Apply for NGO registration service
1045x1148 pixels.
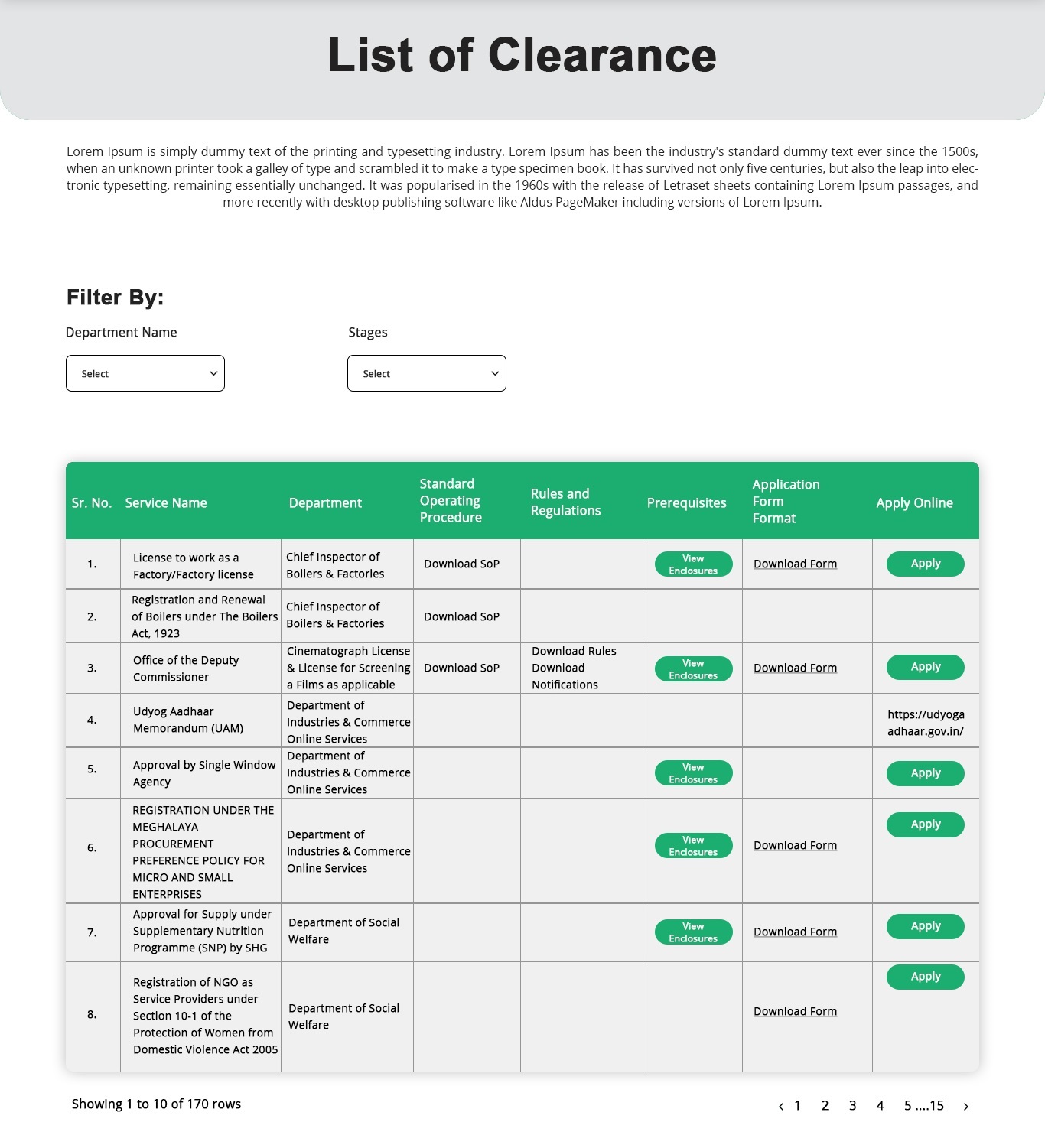(925, 977)
